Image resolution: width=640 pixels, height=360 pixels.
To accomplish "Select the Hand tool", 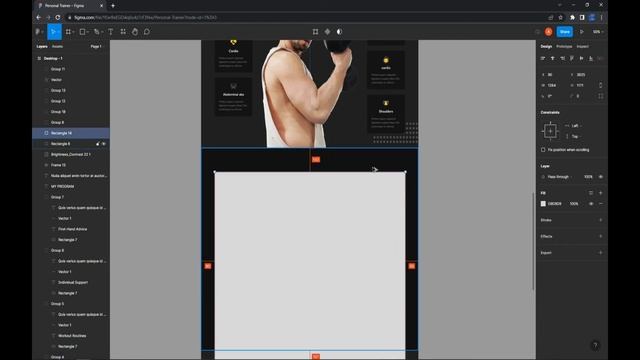I will 135,31.
